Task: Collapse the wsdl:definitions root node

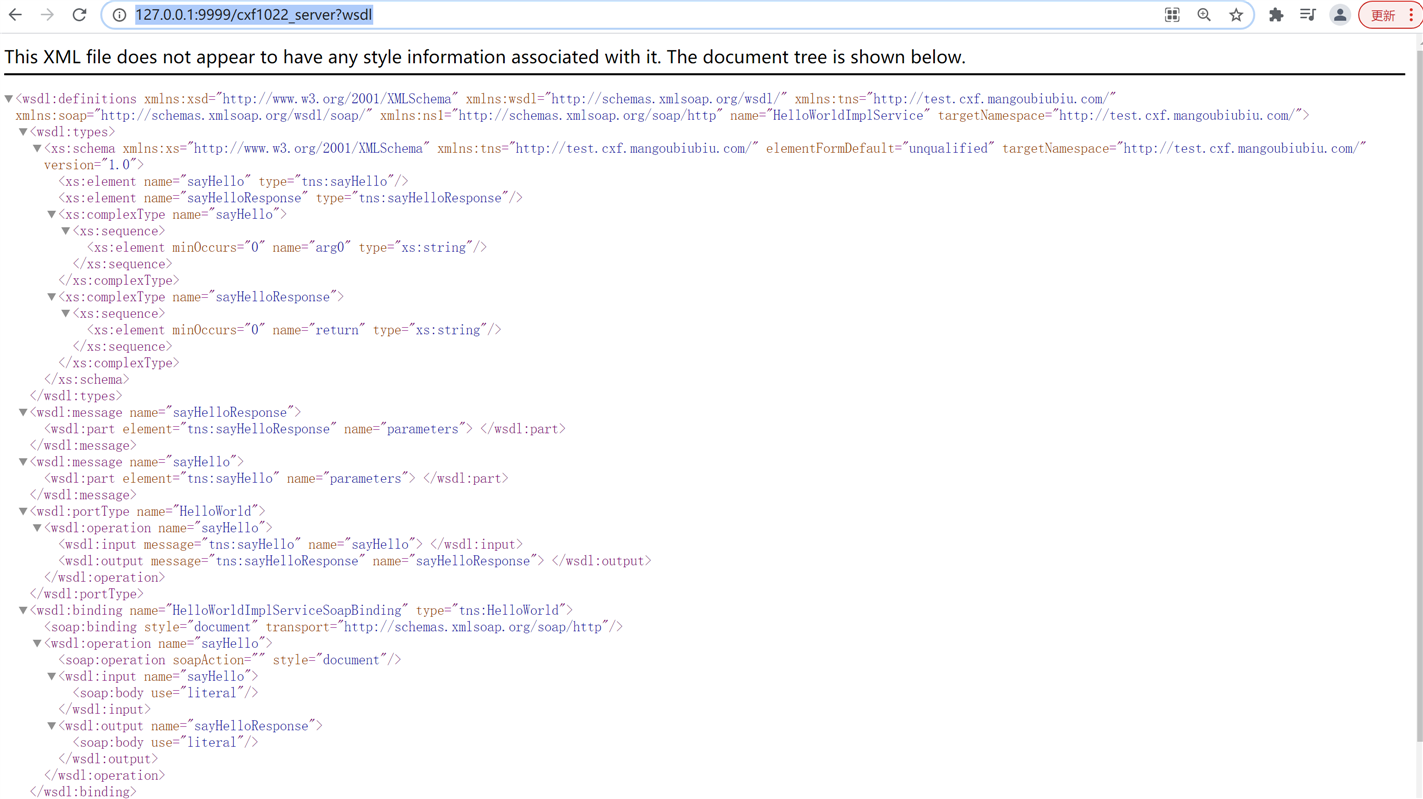Action: click(x=9, y=99)
